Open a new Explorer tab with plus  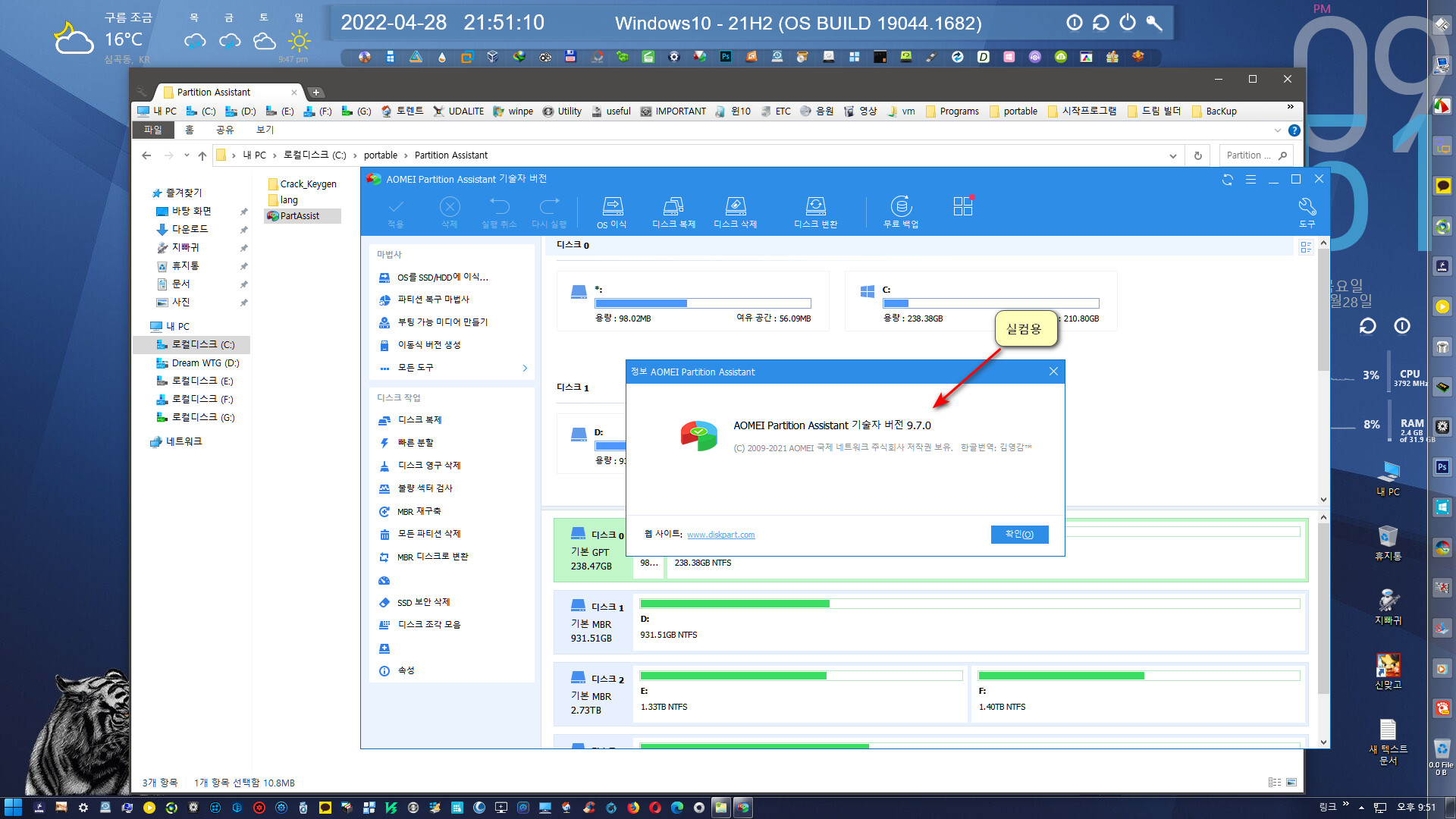pyautogui.click(x=316, y=93)
